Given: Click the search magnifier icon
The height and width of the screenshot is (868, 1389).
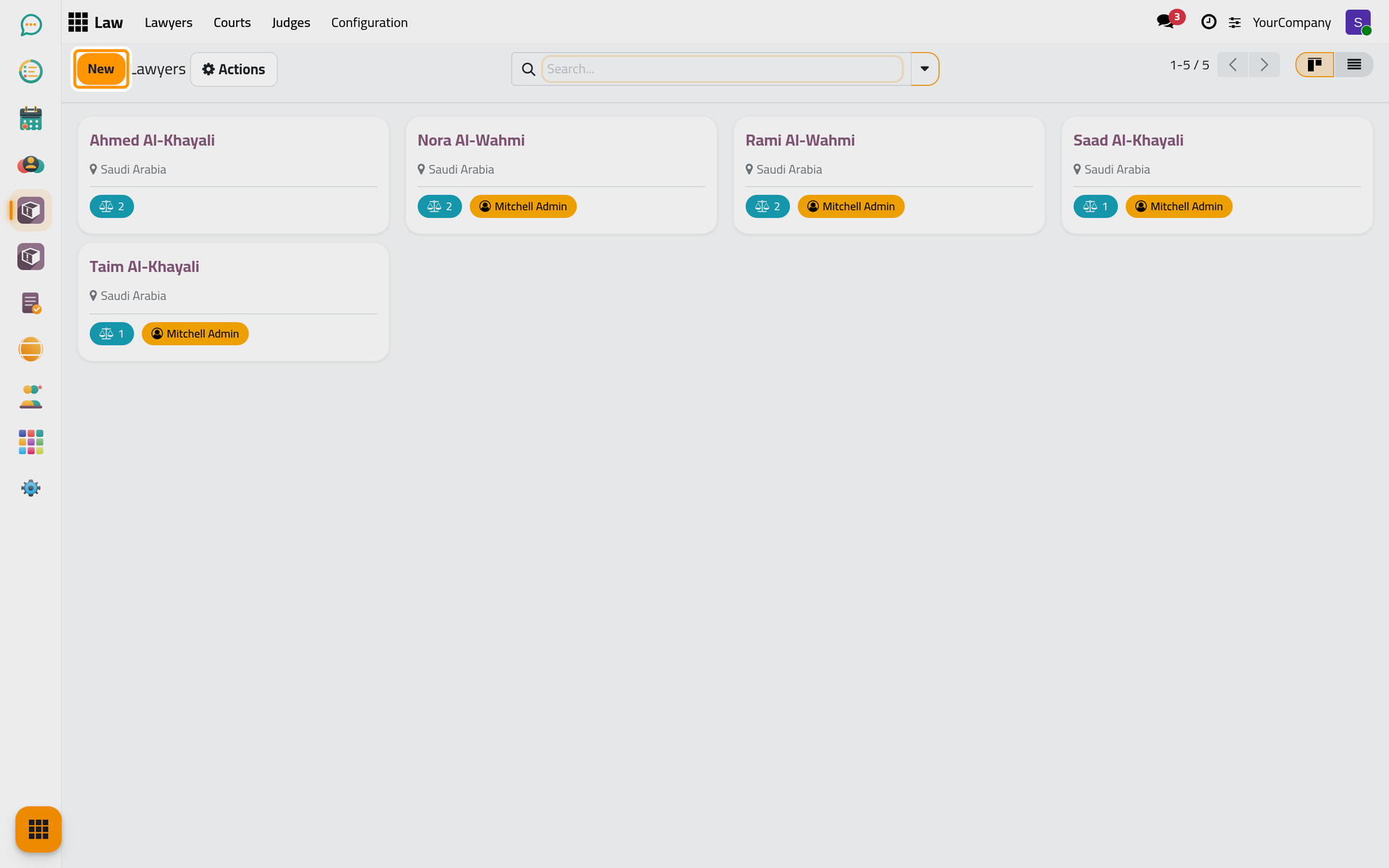Looking at the screenshot, I should pyautogui.click(x=529, y=69).
